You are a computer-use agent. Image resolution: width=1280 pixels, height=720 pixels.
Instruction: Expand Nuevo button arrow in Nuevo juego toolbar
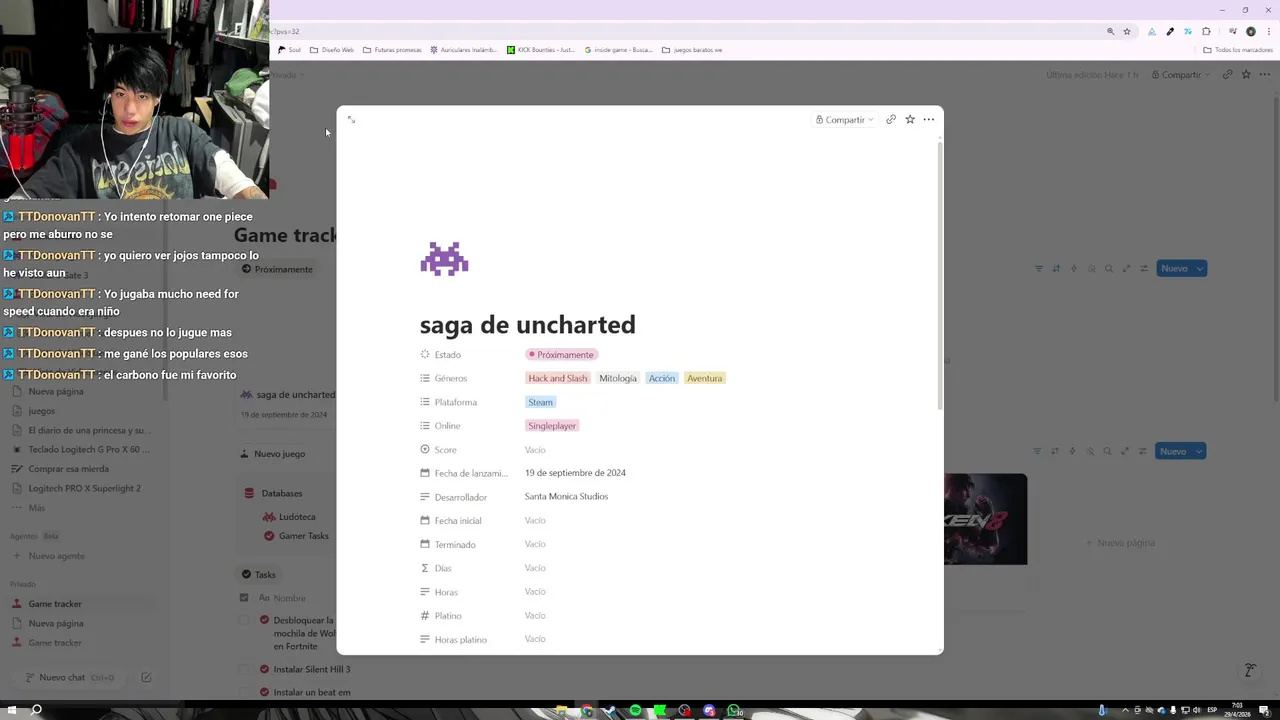pyautogui.click(x=1199, y=451)
